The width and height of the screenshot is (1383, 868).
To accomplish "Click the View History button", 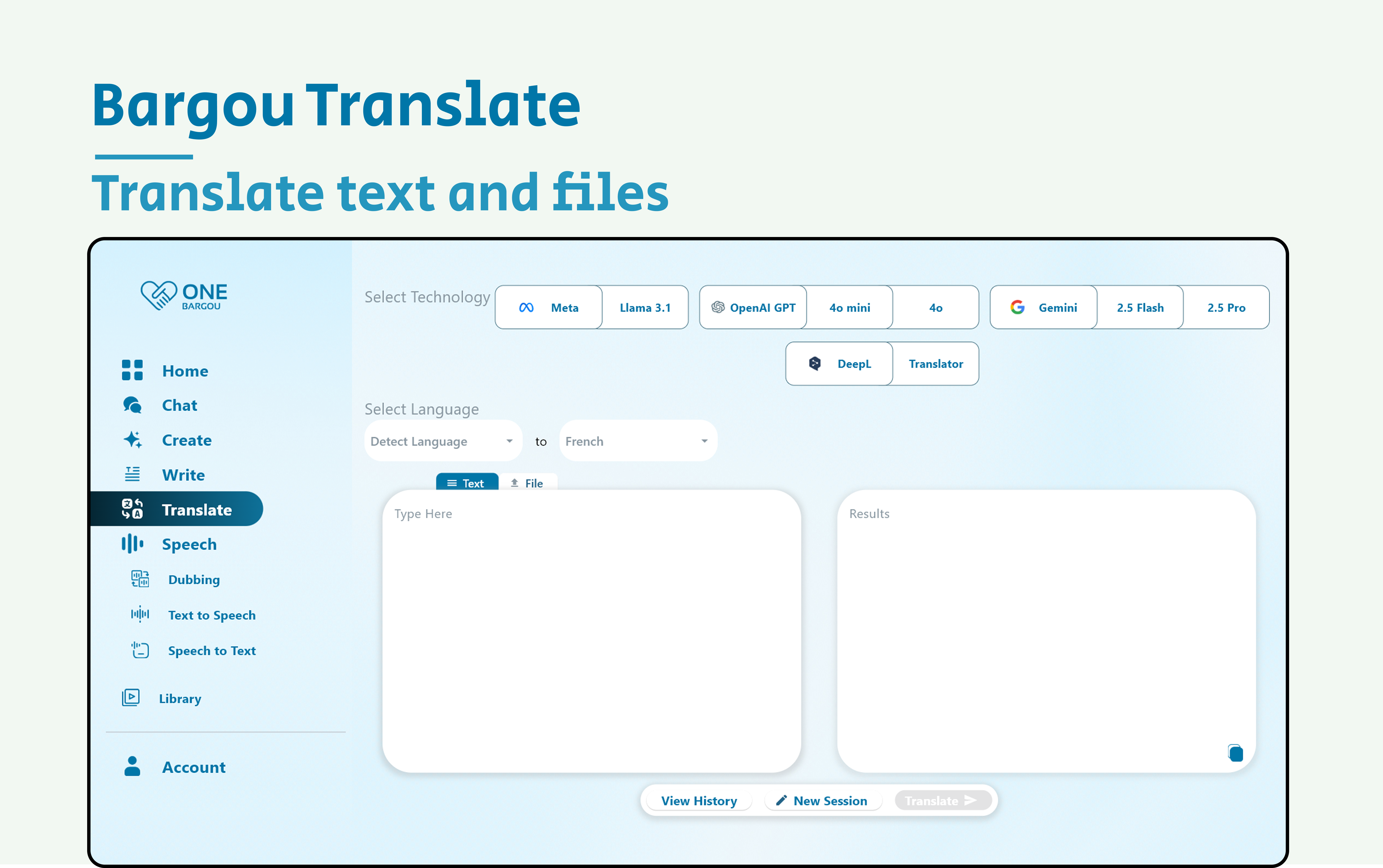I will (699, 801).
